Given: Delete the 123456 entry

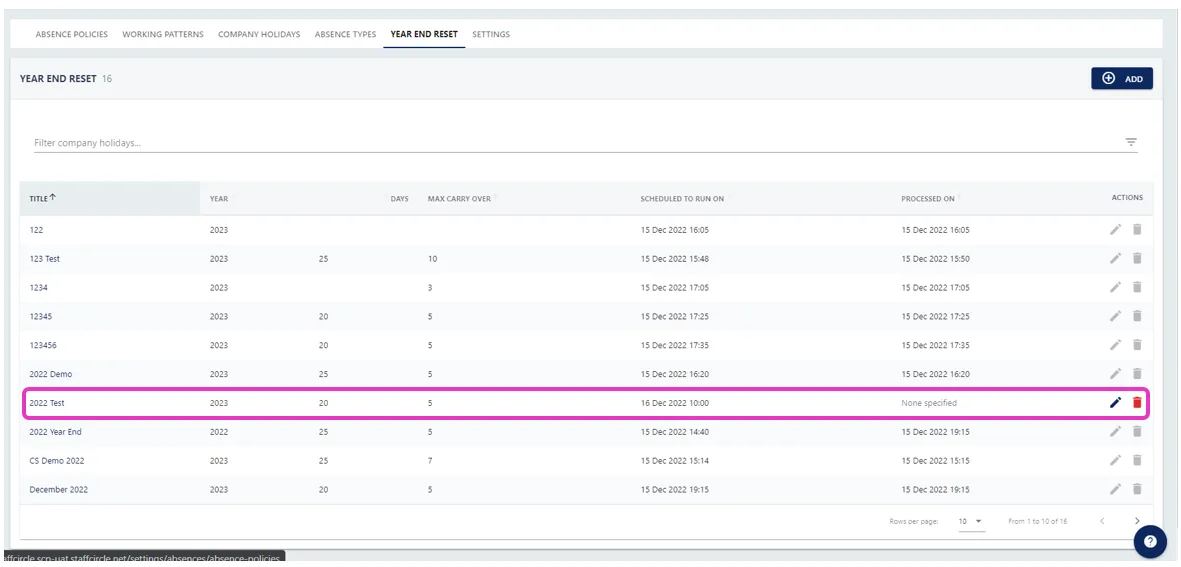Looking at the screenshot, I should (x=1137, y=345).
